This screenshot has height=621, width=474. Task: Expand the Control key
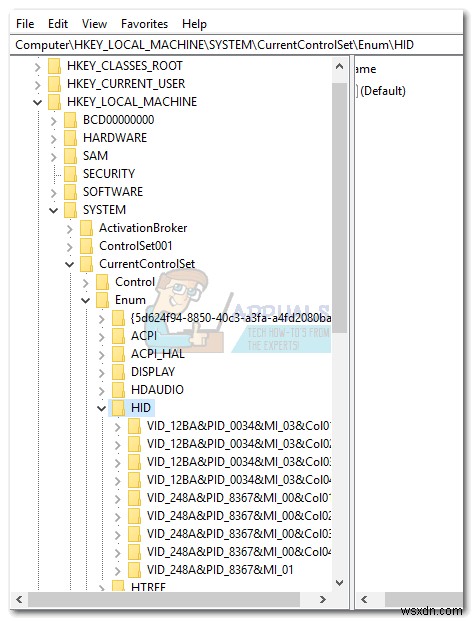(86, 283)
